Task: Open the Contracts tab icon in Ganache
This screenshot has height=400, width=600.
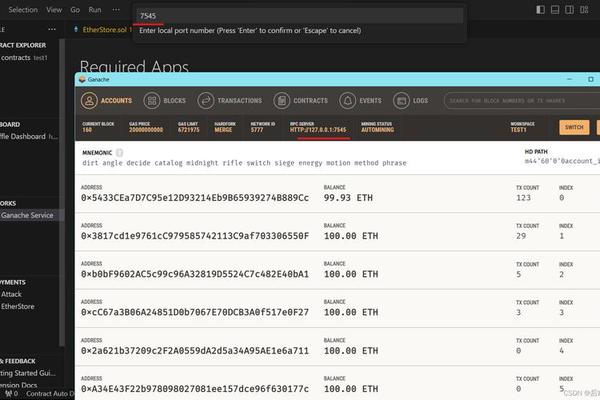Action: click(x=282, y=101)
